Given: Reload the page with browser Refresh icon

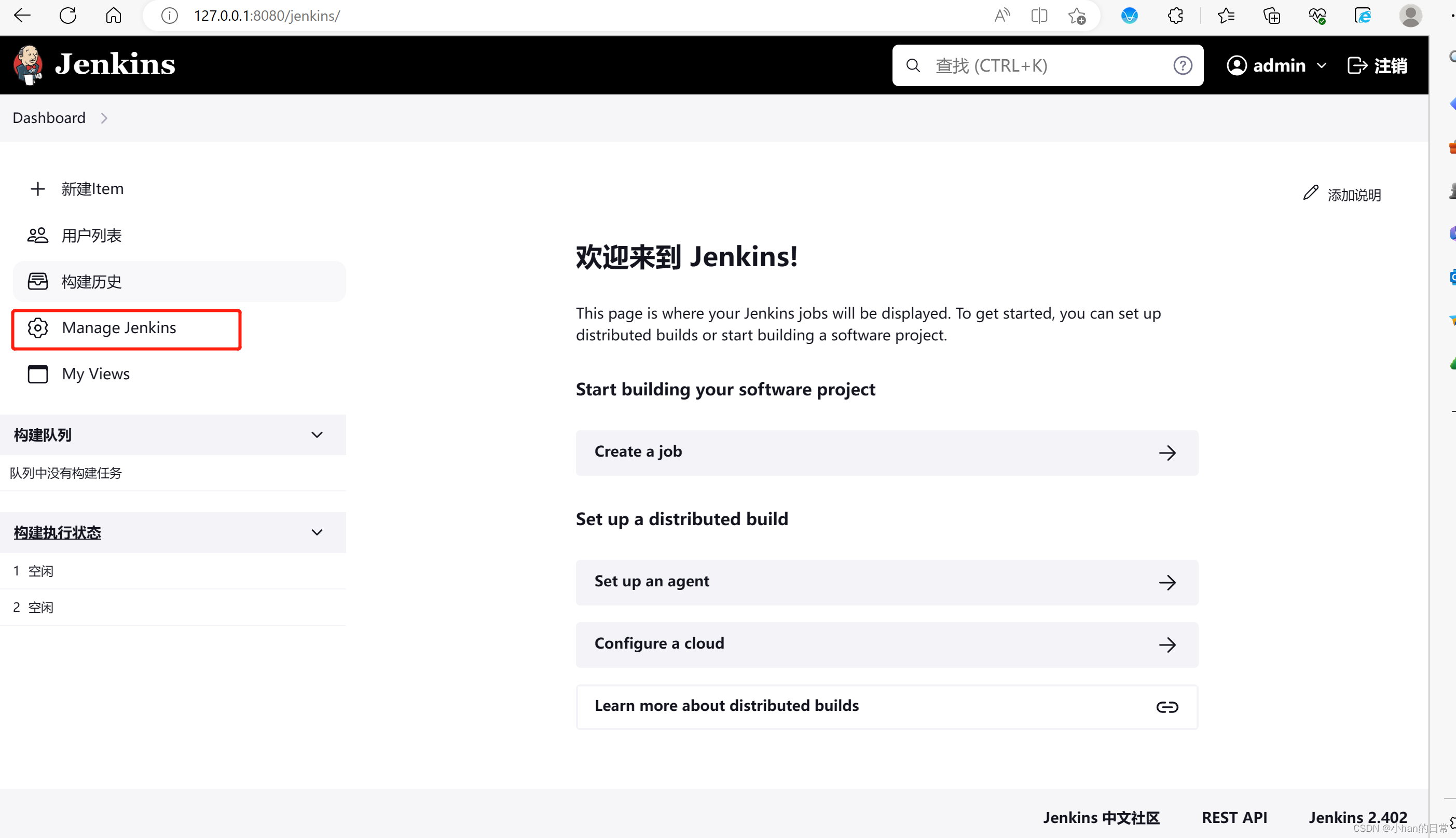Looking at the screenshot, I should 68,16.
